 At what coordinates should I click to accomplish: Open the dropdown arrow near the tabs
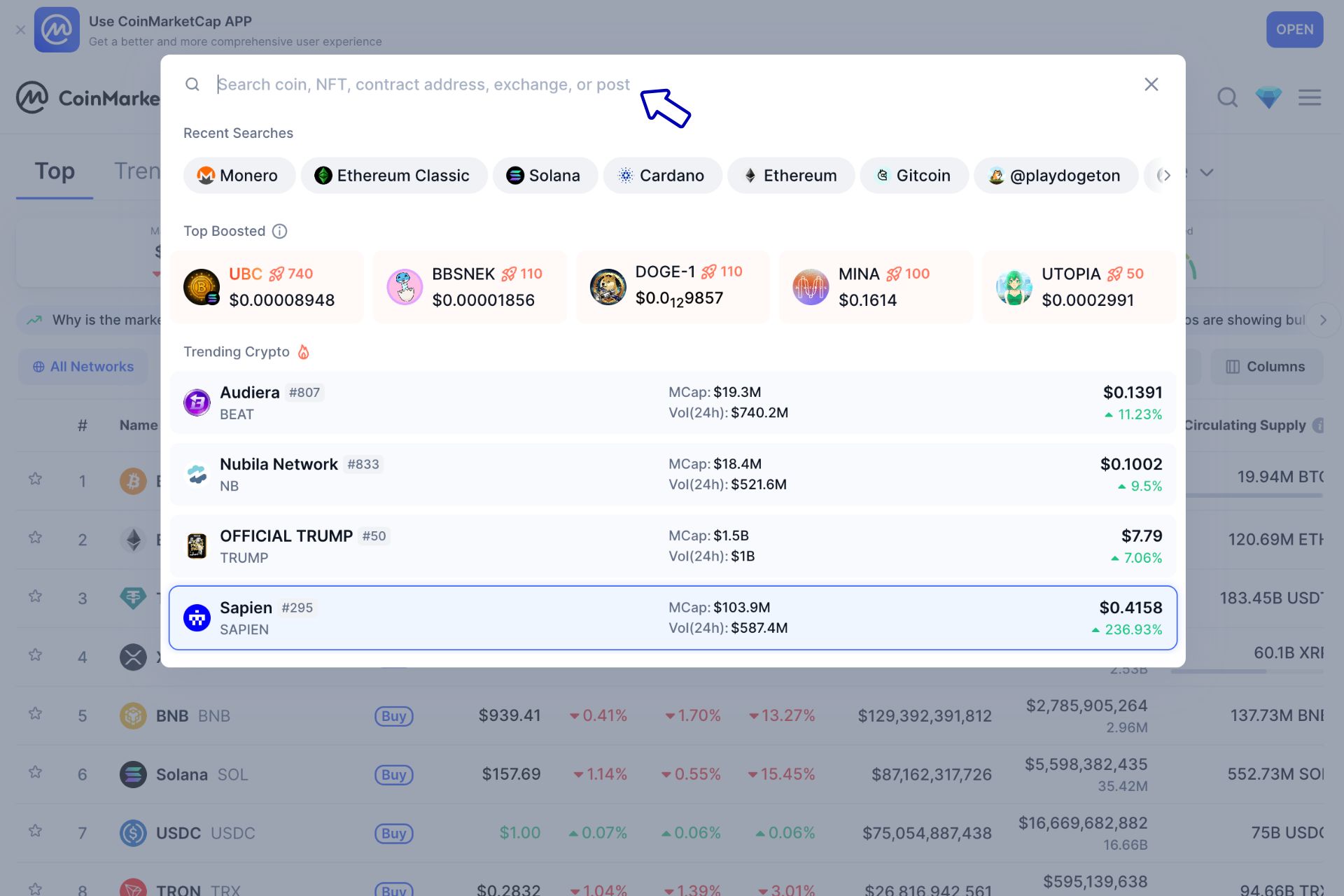click(1207, 172)
